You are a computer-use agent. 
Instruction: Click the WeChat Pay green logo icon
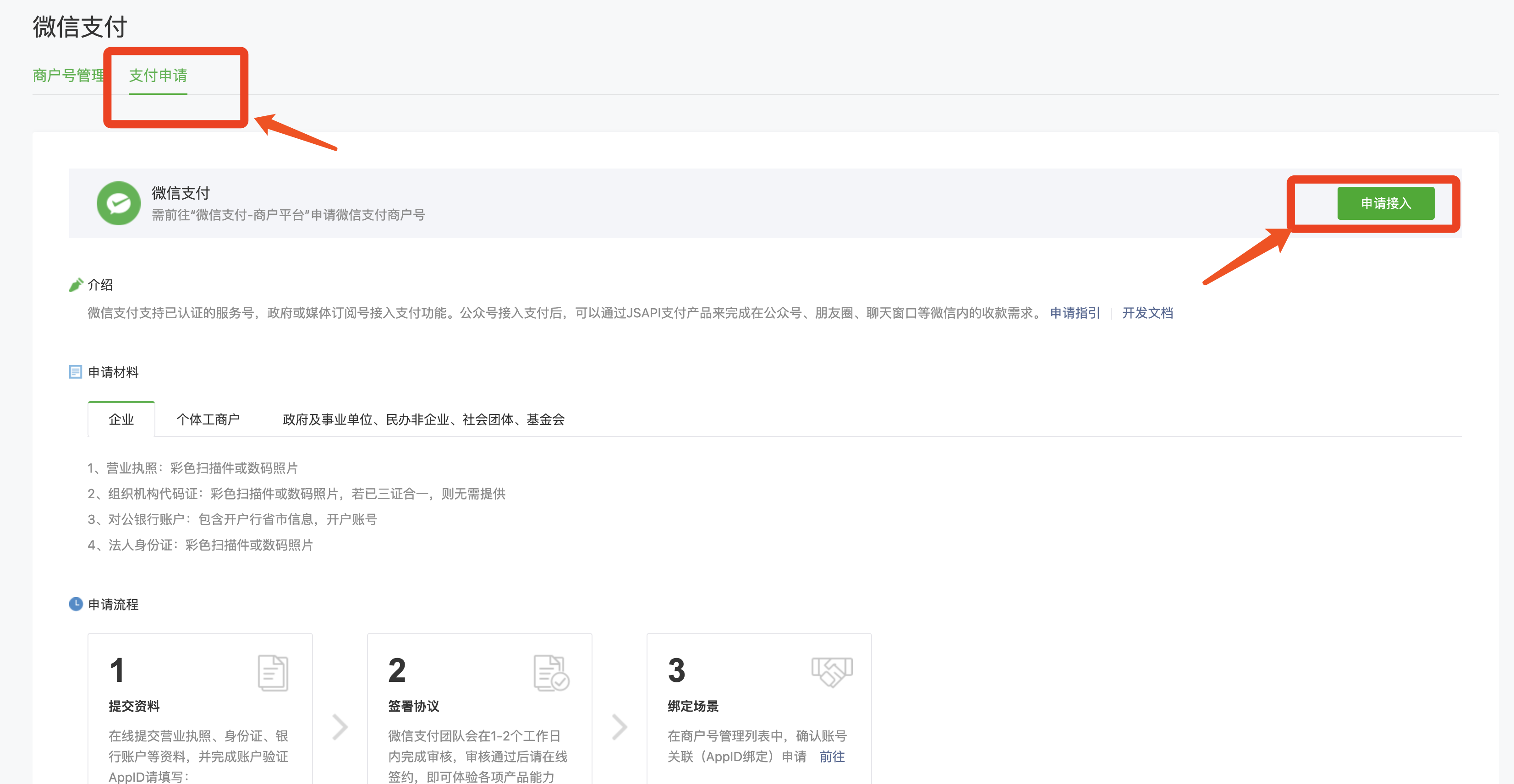pos(119,203)
